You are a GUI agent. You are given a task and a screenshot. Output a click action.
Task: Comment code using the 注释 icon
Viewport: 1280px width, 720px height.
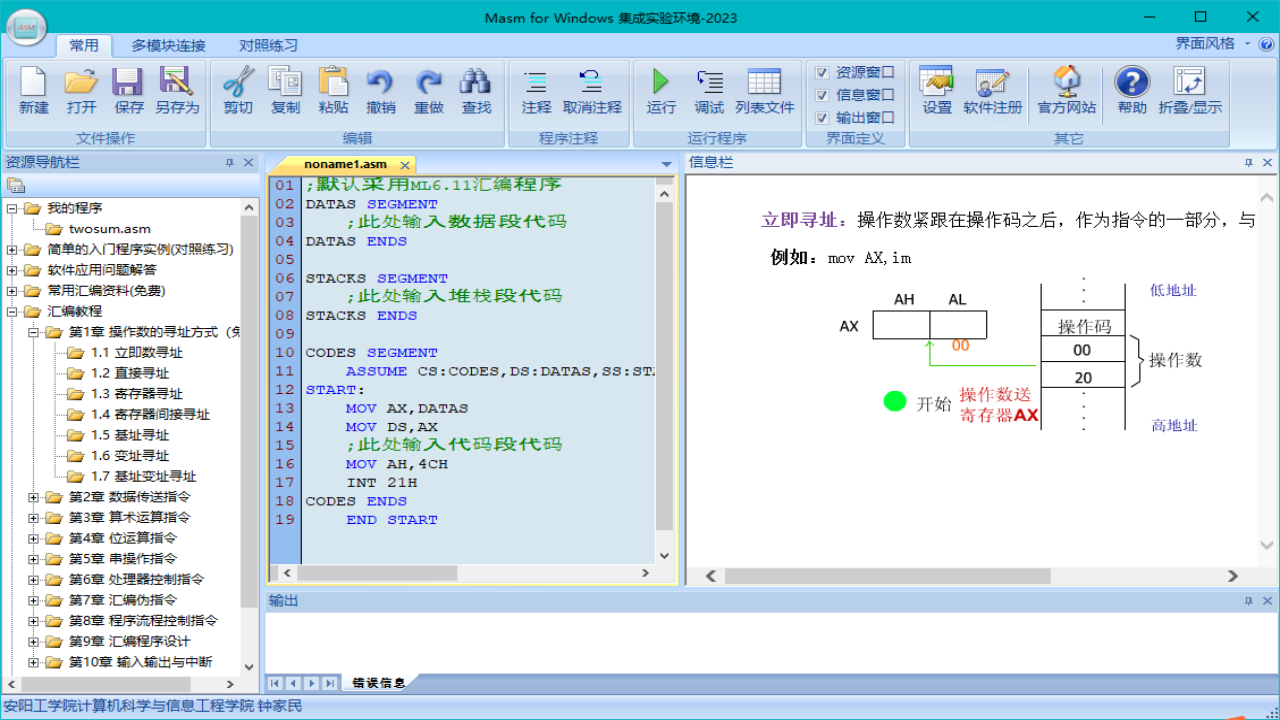pyautogui.click(x=536, y=92)
